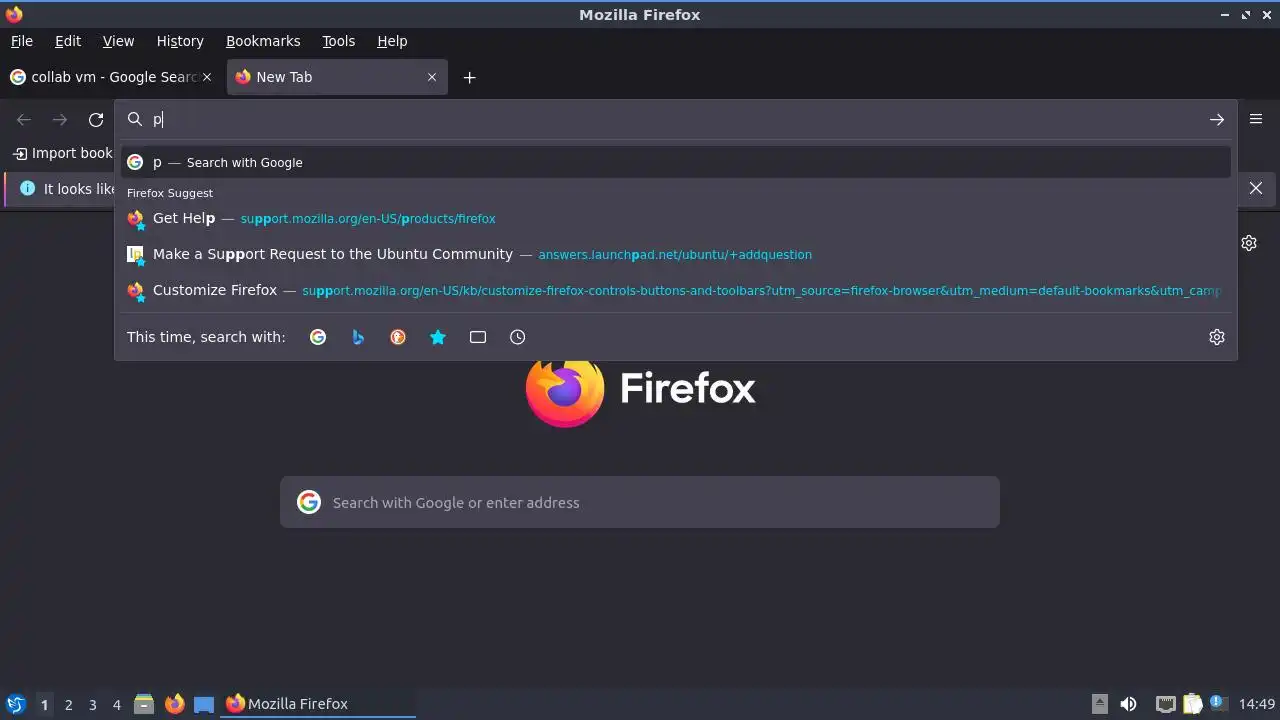Go forward to next page
The height and width of the screenshot is (720, 1280).
click(60, 120)
